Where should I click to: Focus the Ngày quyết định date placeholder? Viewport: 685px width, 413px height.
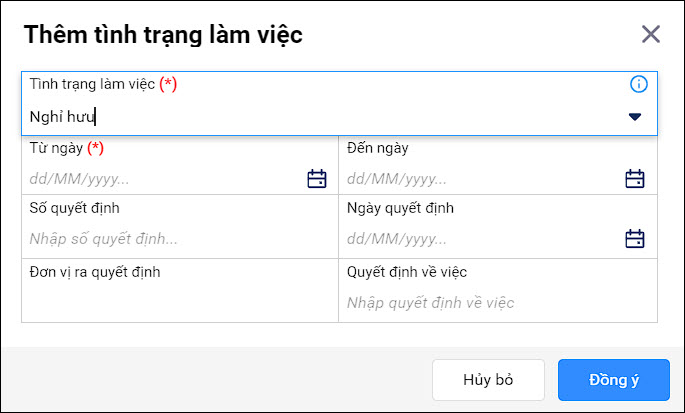[x=397, y=239]
